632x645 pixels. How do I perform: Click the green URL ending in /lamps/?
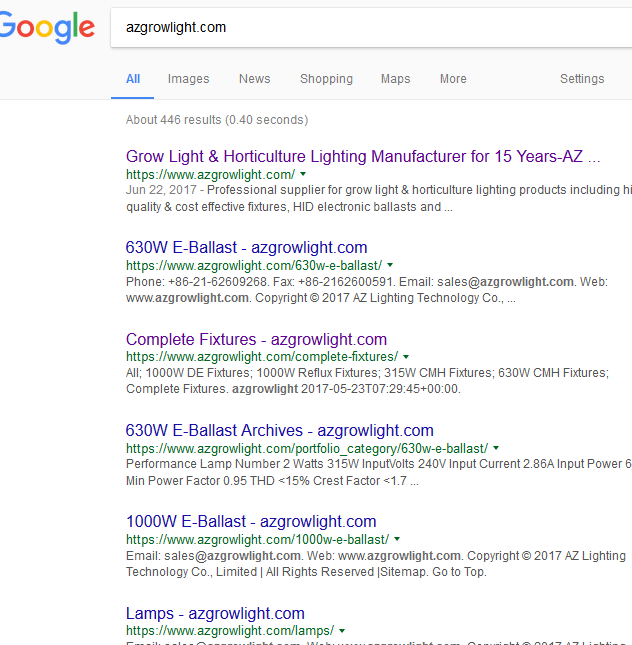click(230, 631)
